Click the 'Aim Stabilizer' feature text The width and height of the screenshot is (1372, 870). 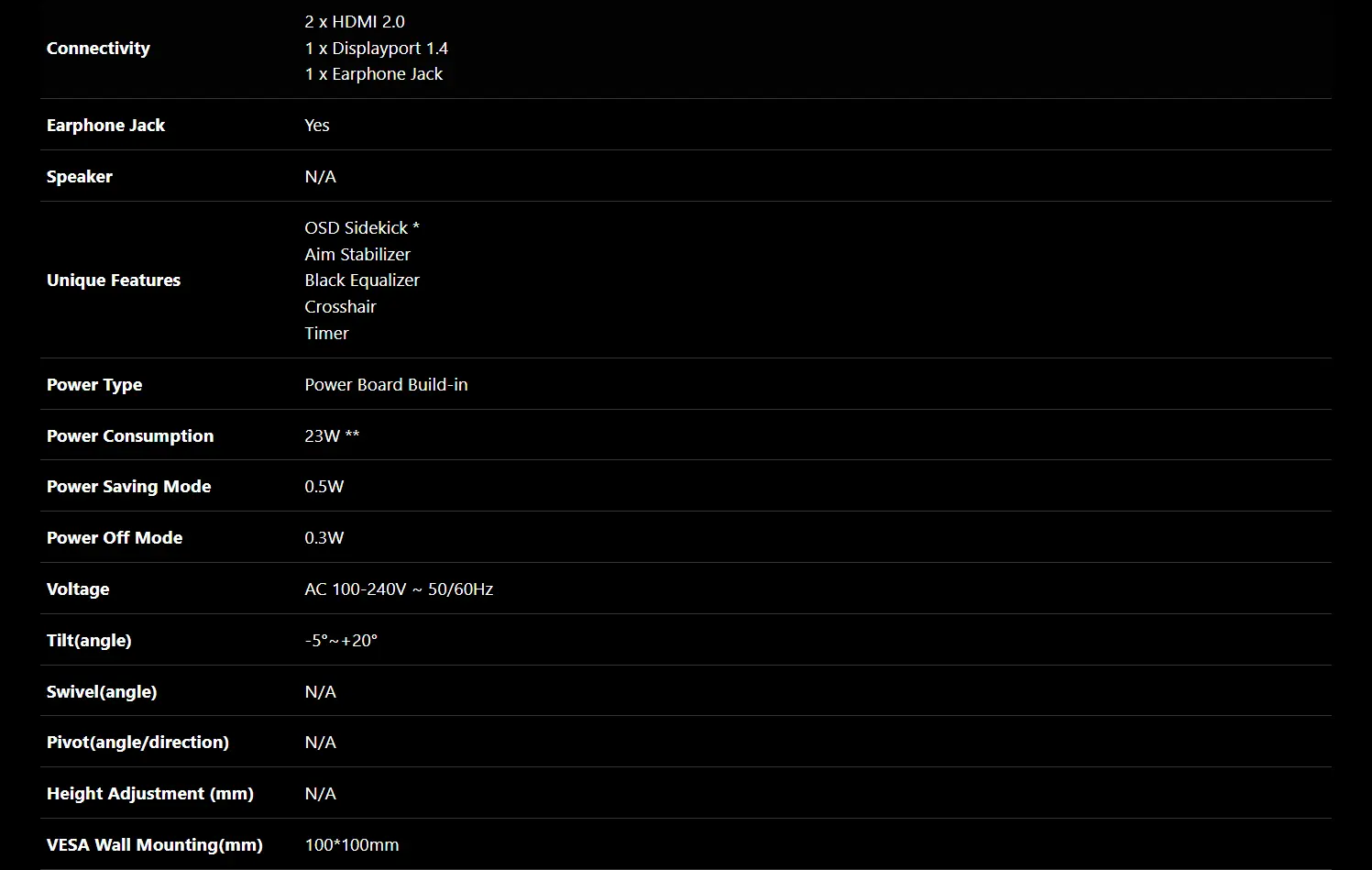(357, 255)
